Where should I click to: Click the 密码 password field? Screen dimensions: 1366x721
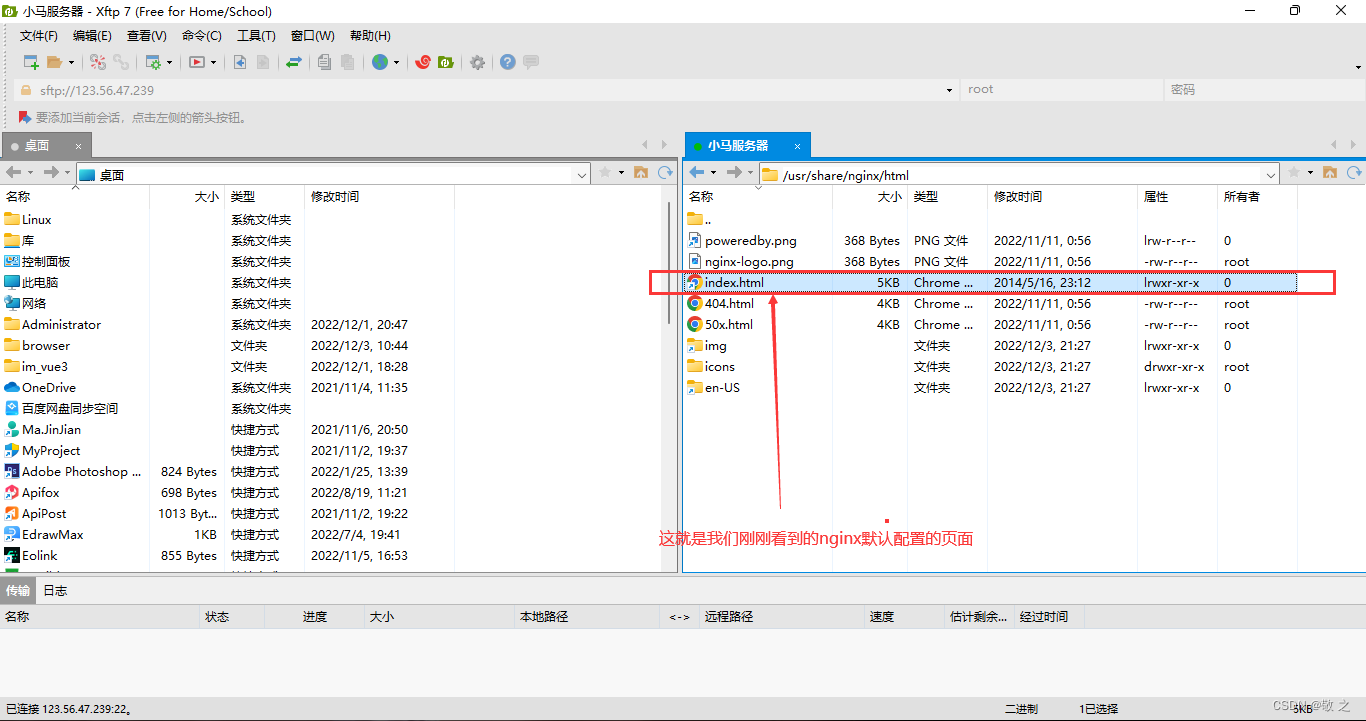(1264, 90)
